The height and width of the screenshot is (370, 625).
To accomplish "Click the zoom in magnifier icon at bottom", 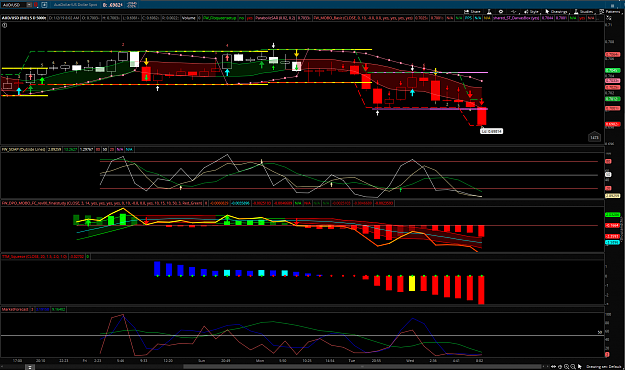I will 566,366.
